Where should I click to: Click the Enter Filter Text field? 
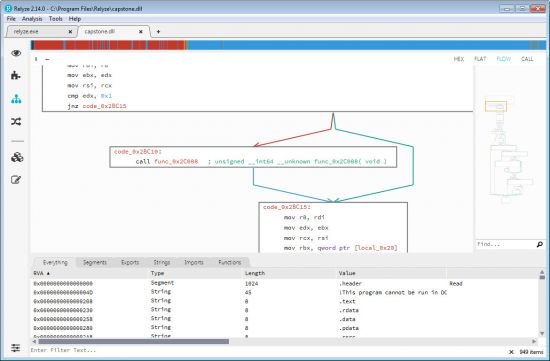point(268,350)
